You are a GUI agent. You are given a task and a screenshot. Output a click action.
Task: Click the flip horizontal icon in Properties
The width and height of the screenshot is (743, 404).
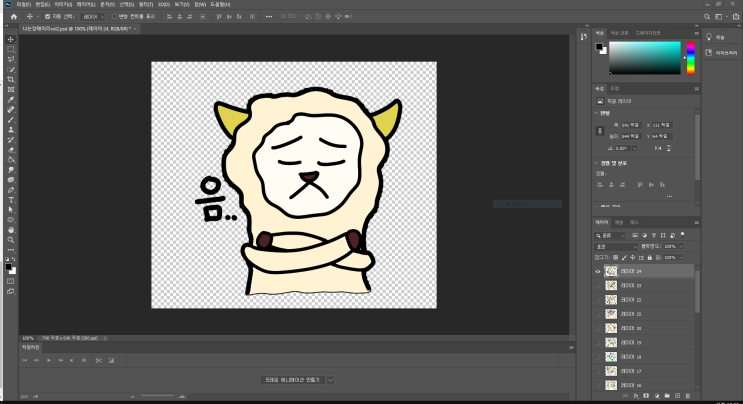point(658,148)
